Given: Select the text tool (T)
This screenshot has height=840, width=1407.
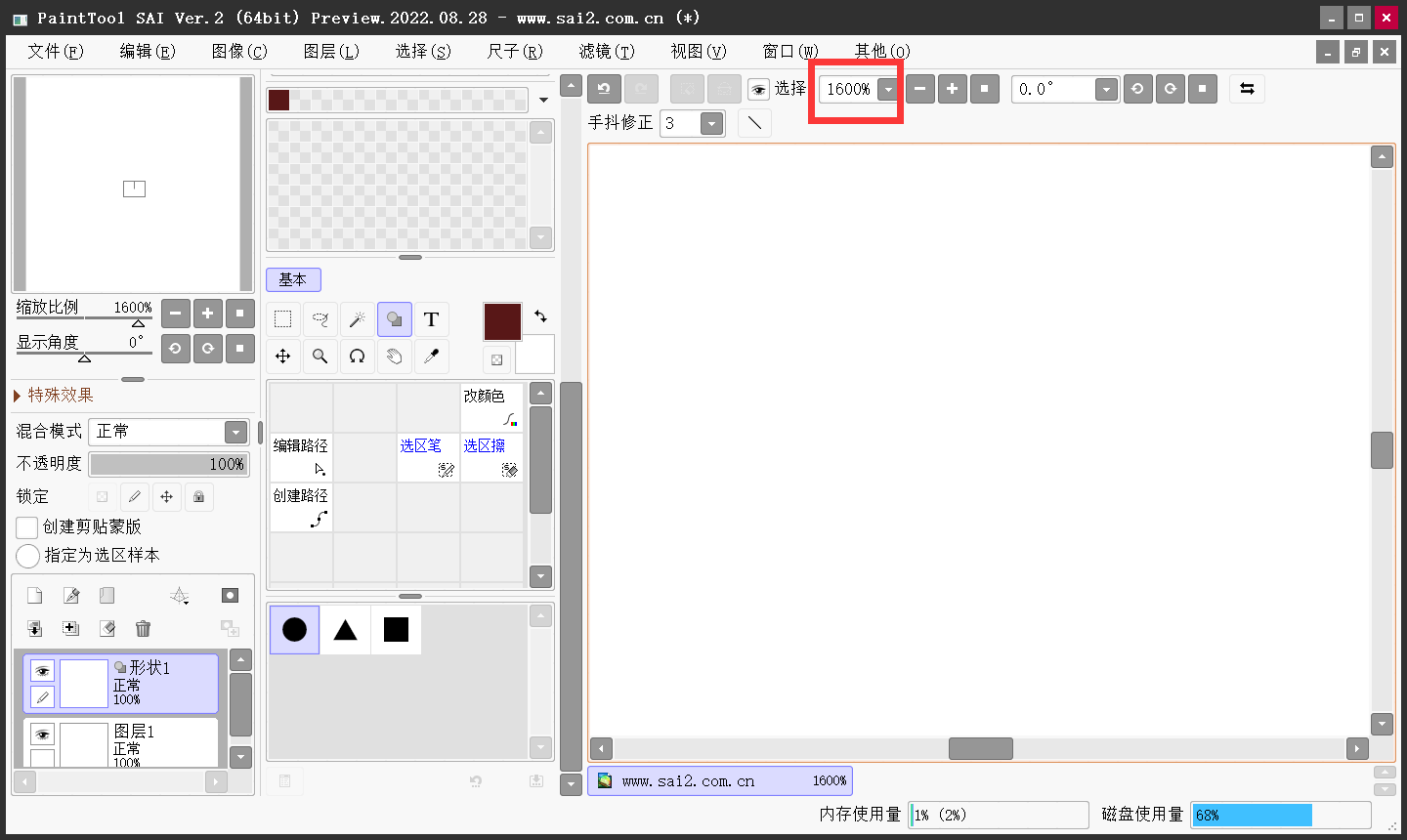Looking at the screenshot, I should point(431,319).
